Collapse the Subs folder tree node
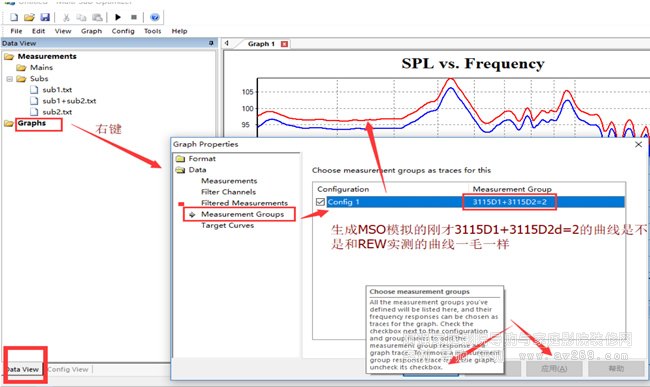The height and width of the screenshot is (387, 650). point(9,79)
